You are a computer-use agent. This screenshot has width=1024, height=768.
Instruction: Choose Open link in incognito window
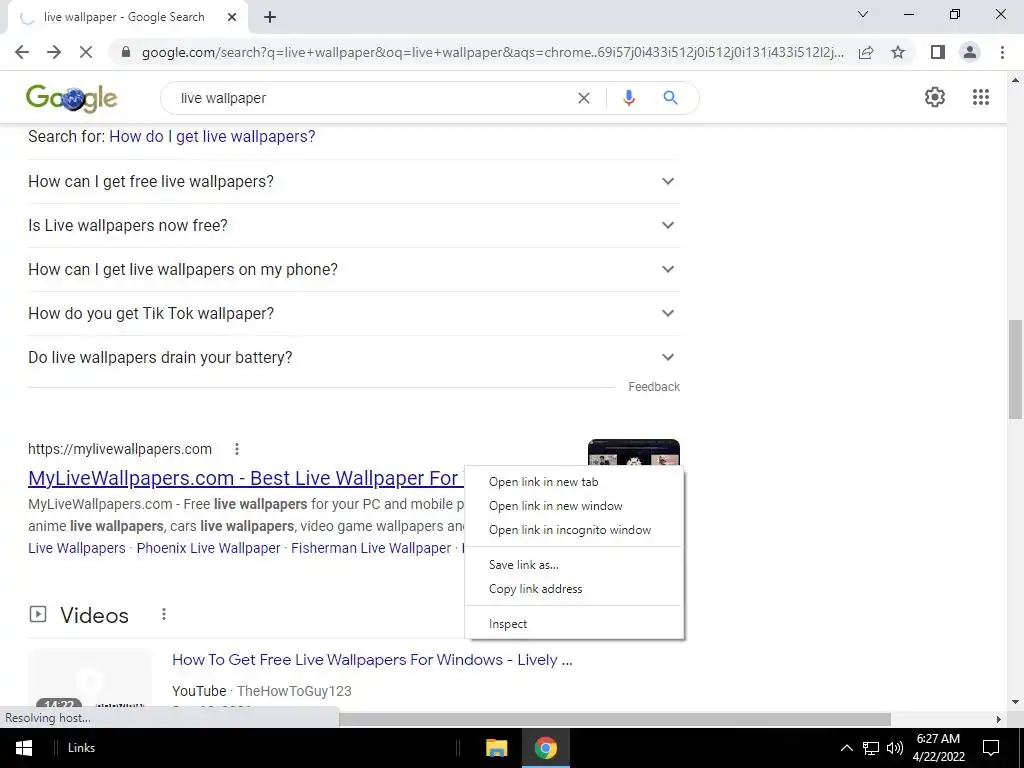[x=574, y=530]
